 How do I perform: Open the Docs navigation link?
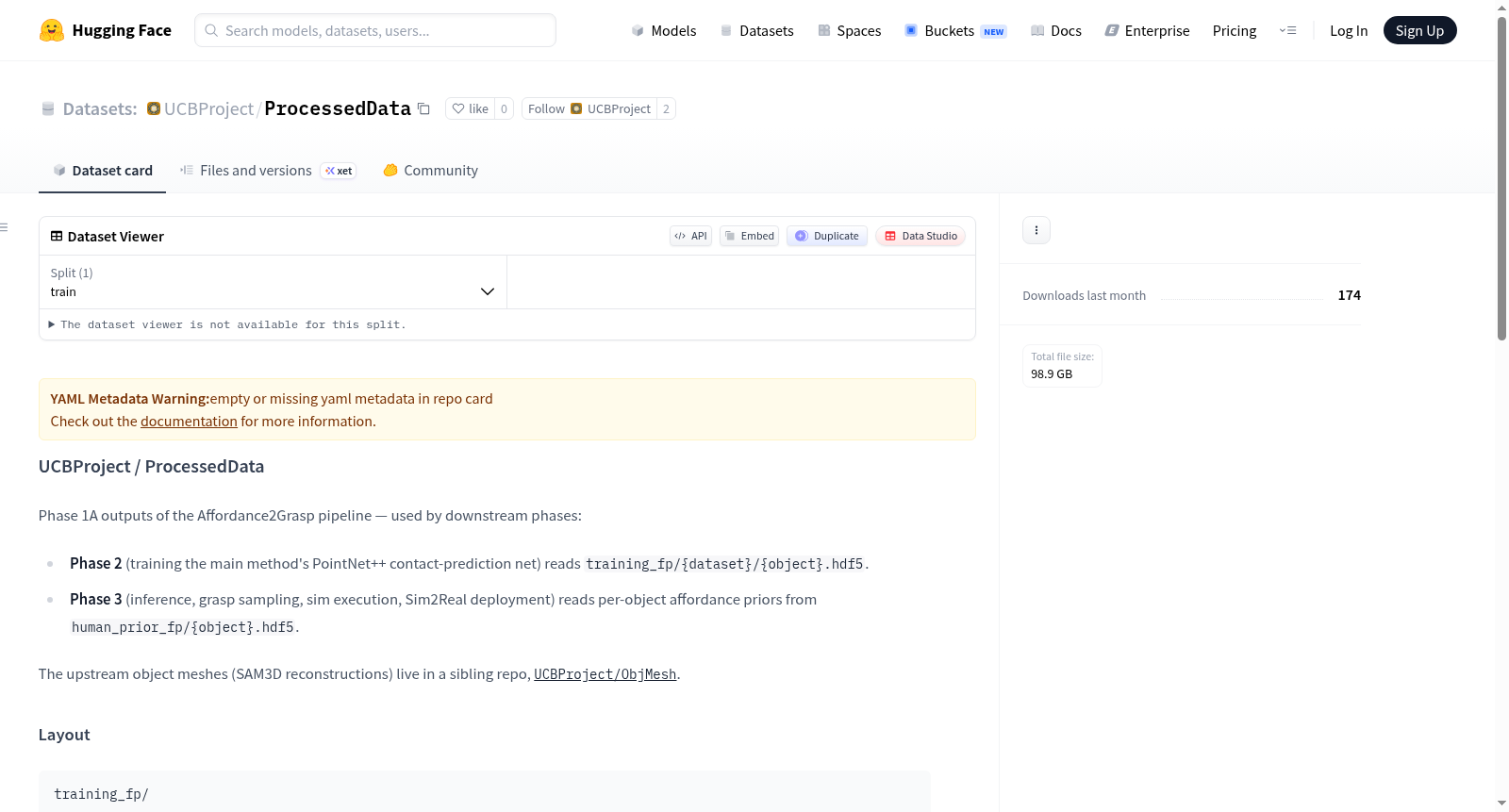[x=1056, y=30]
